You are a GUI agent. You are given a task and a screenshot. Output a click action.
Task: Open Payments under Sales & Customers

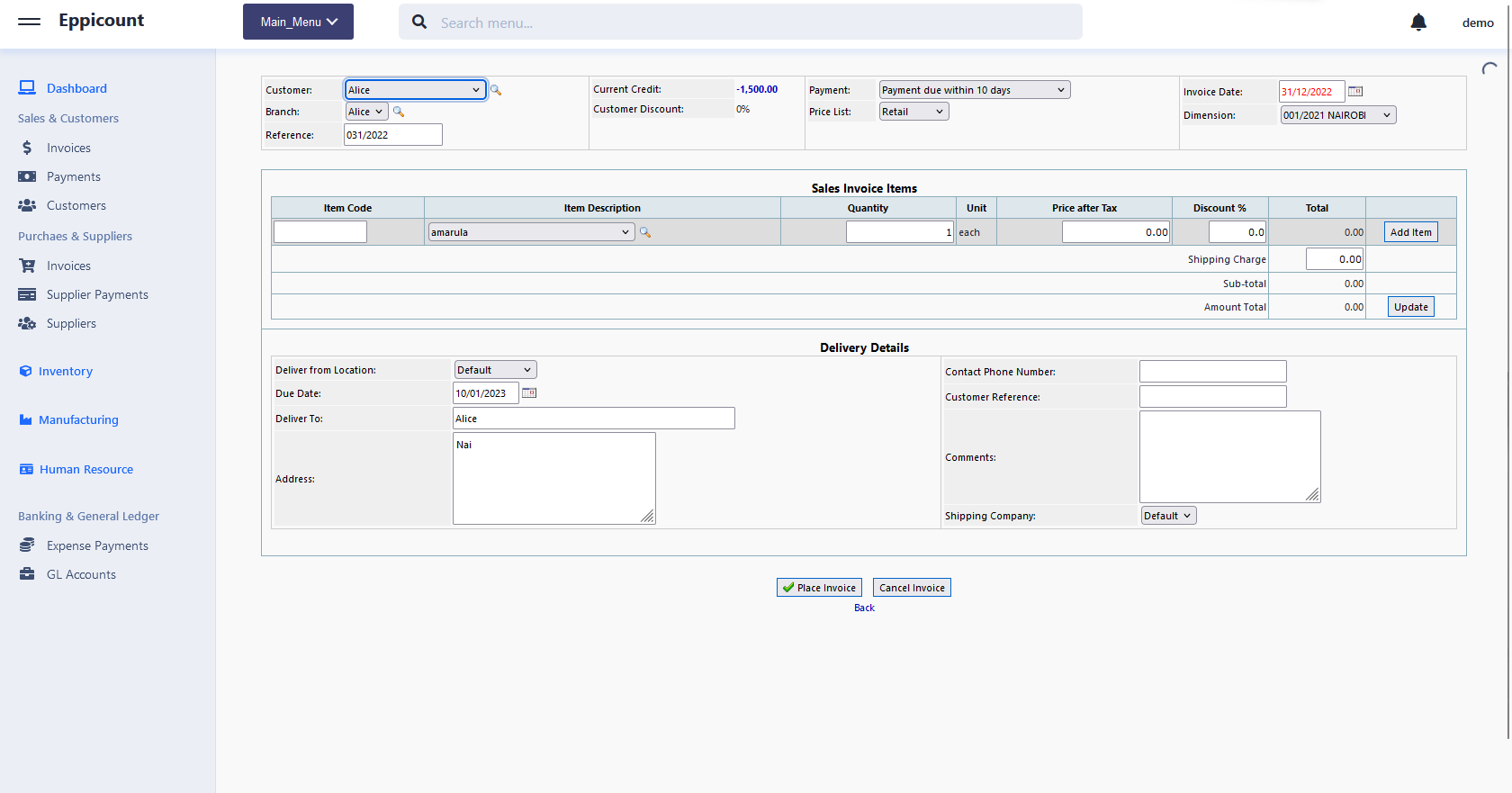pyautogui.click(x=74, y=176)
